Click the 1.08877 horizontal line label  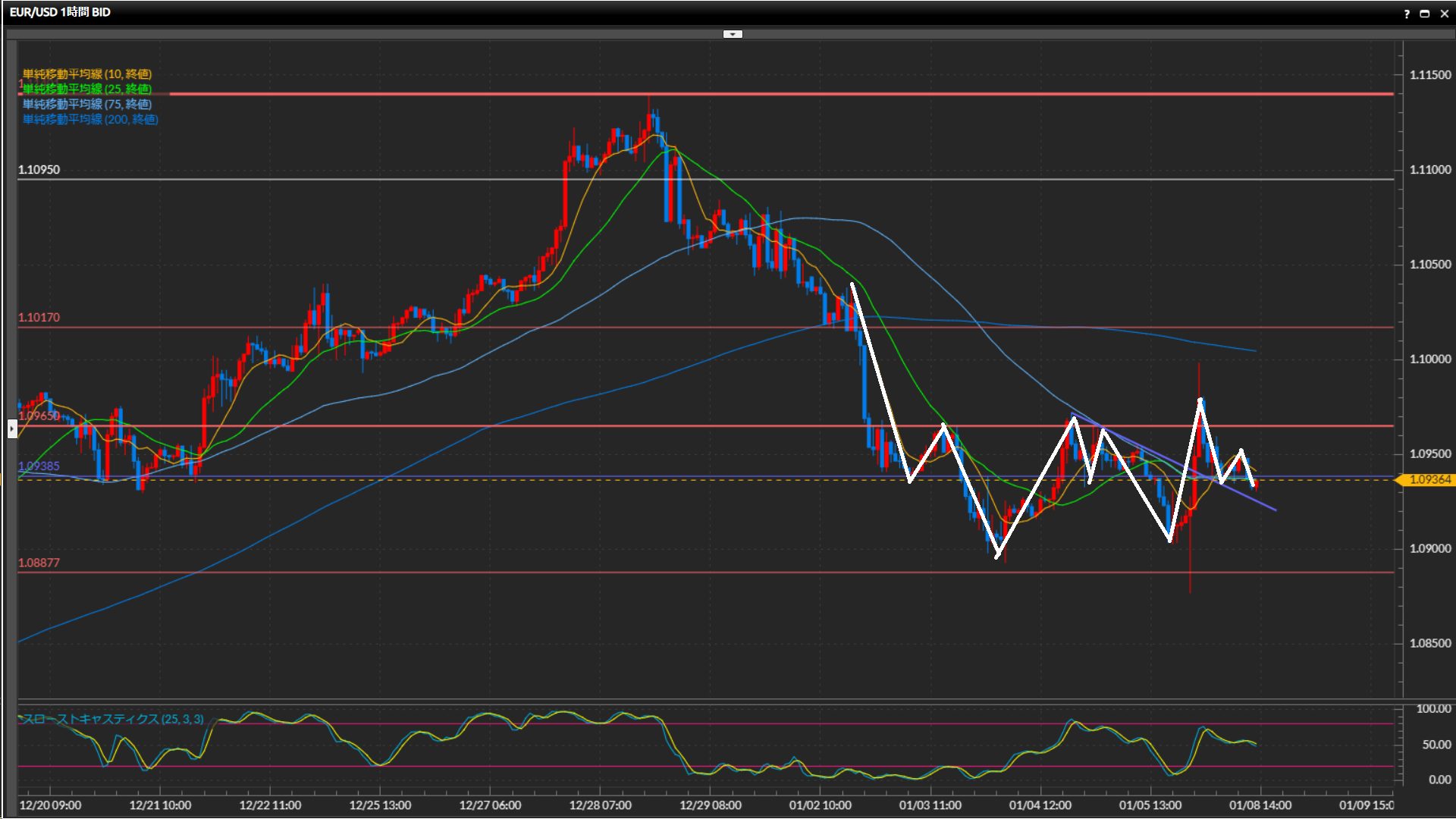[x=39, y=563]
